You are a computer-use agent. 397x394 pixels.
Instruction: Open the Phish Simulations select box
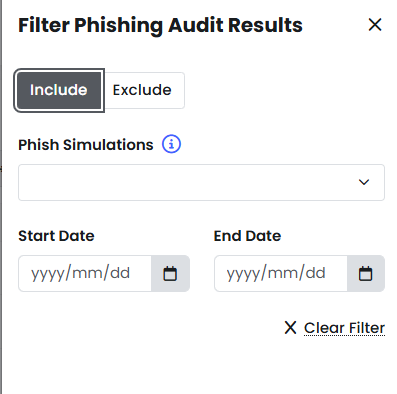pos(201,182)
